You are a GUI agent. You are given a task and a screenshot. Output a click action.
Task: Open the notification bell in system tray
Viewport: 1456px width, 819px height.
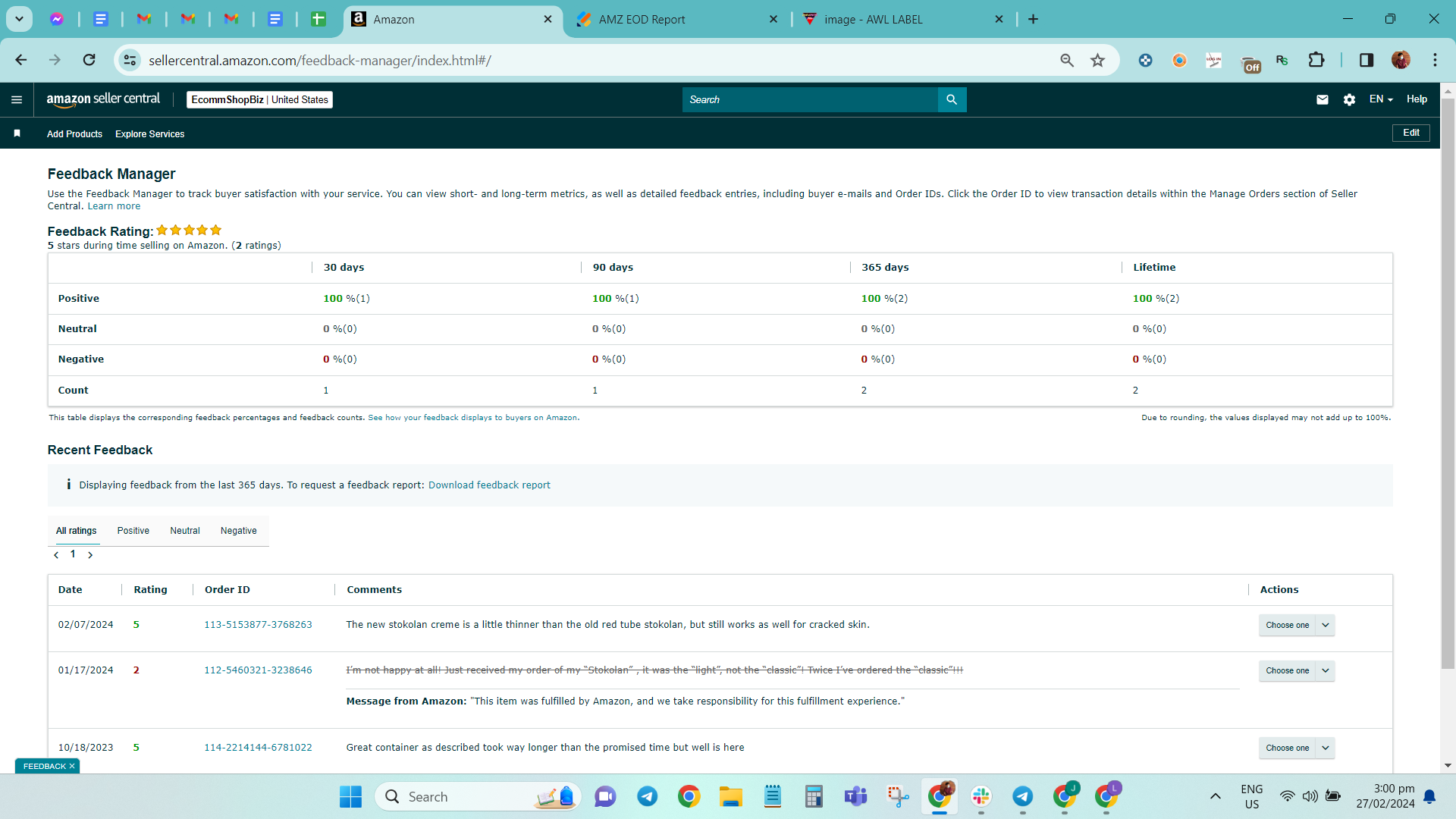coord(1429,796)
